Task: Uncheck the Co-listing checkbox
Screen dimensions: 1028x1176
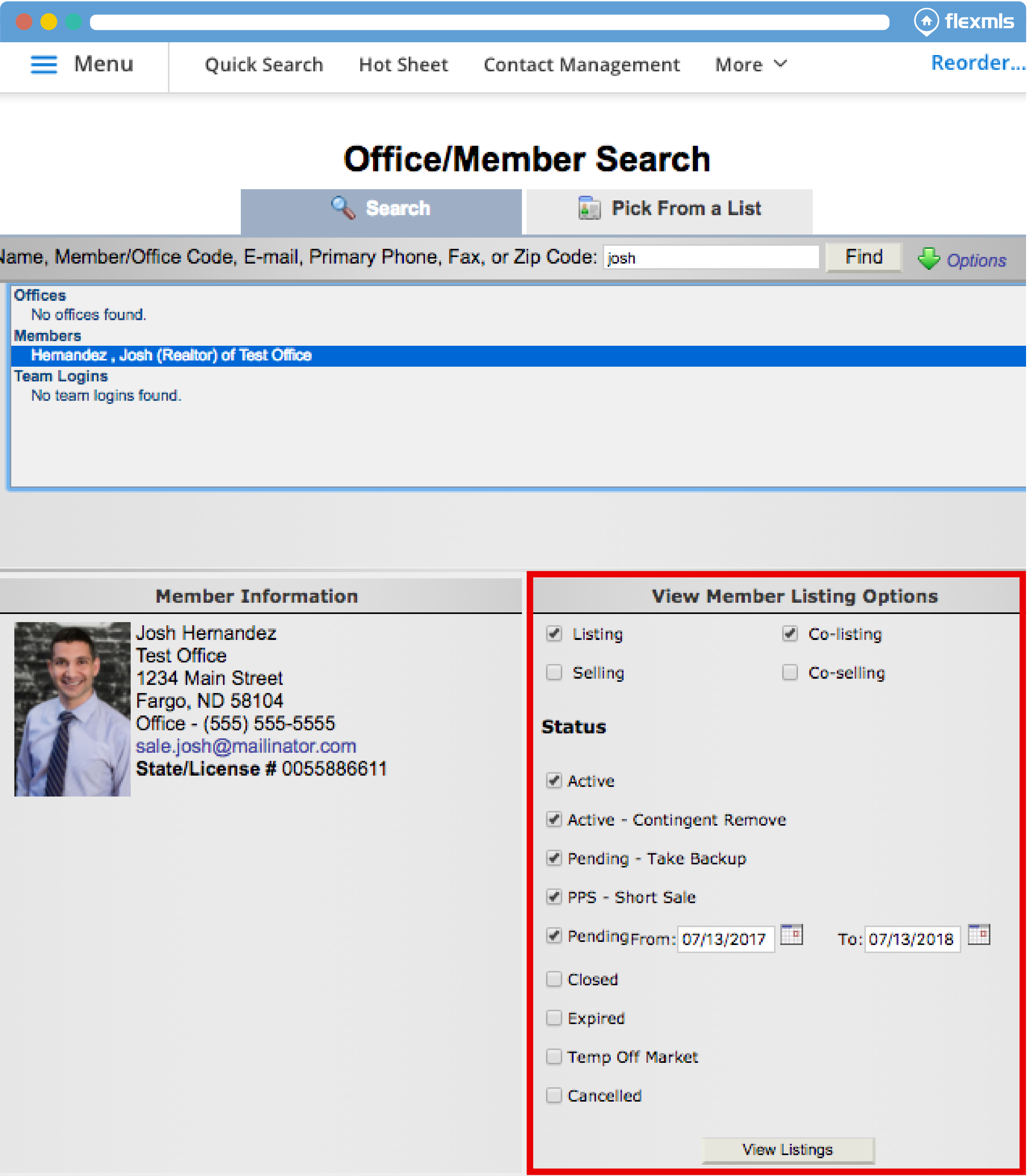Action: (790, 634)
